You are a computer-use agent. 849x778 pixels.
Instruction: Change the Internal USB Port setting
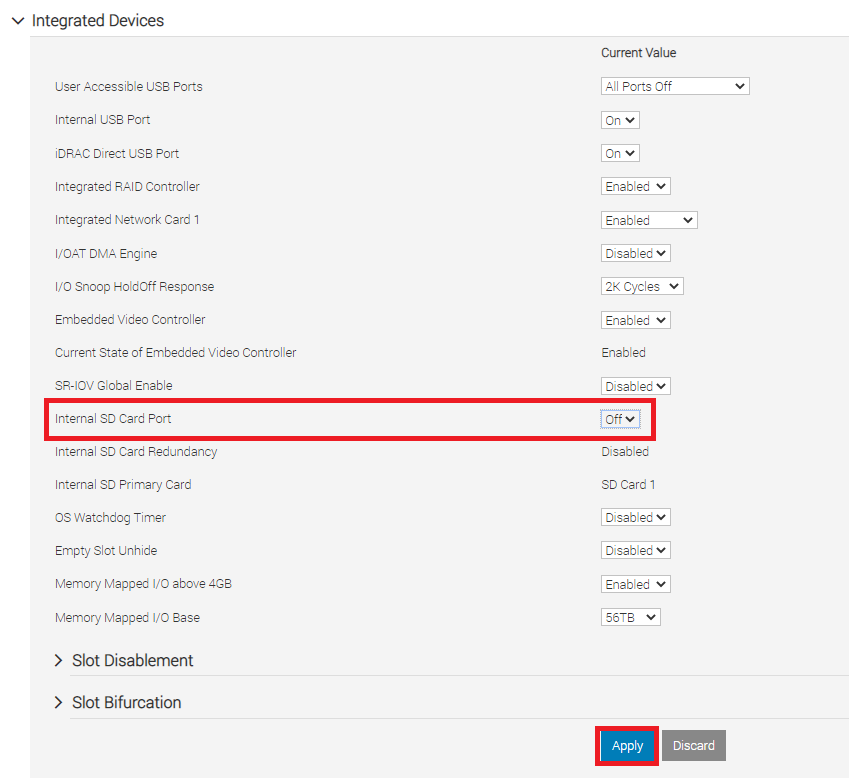coord(619,119)
